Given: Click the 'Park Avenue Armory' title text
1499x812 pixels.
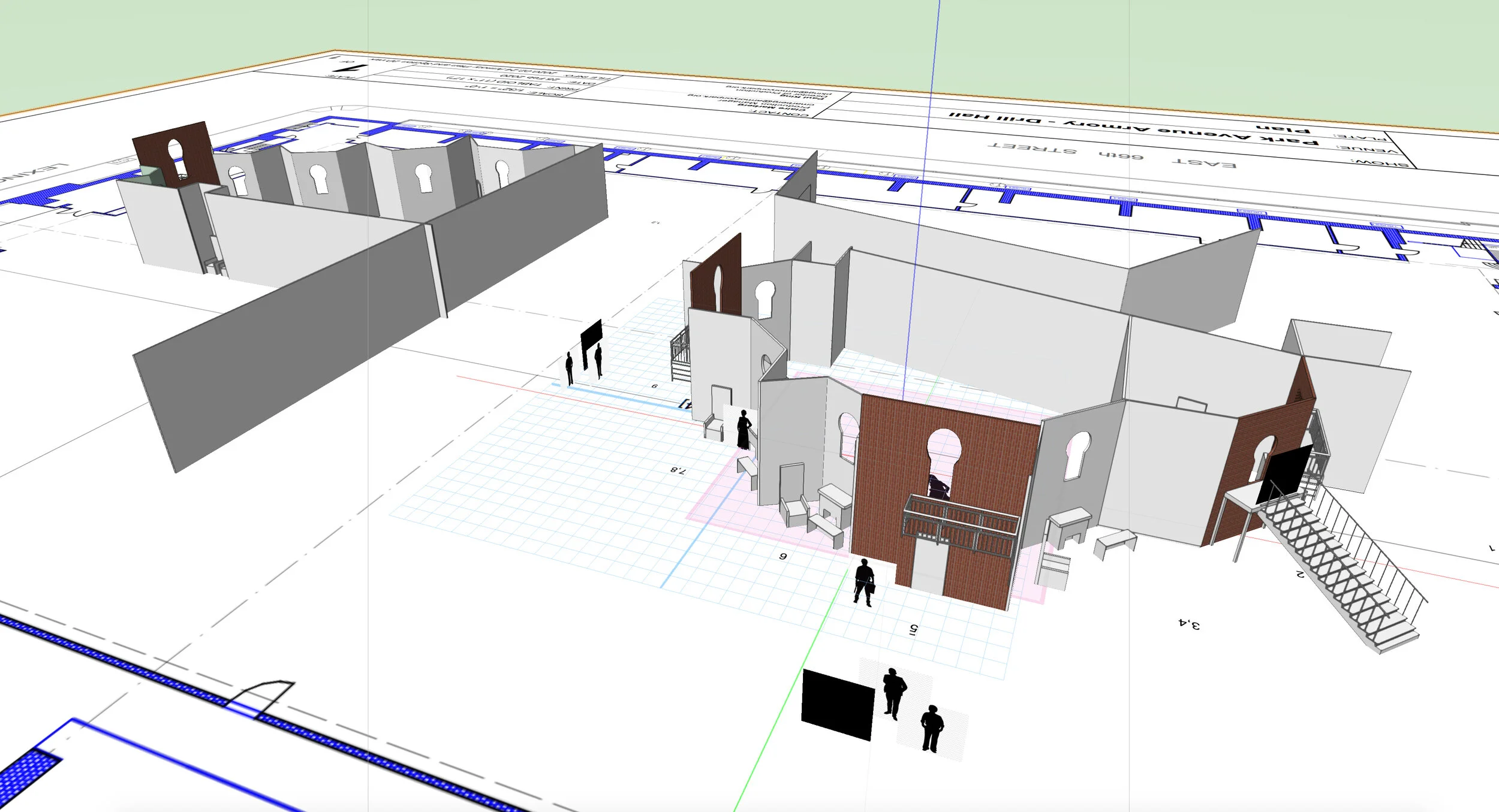Looking at the screenshot, I should tap(1190, 132).
